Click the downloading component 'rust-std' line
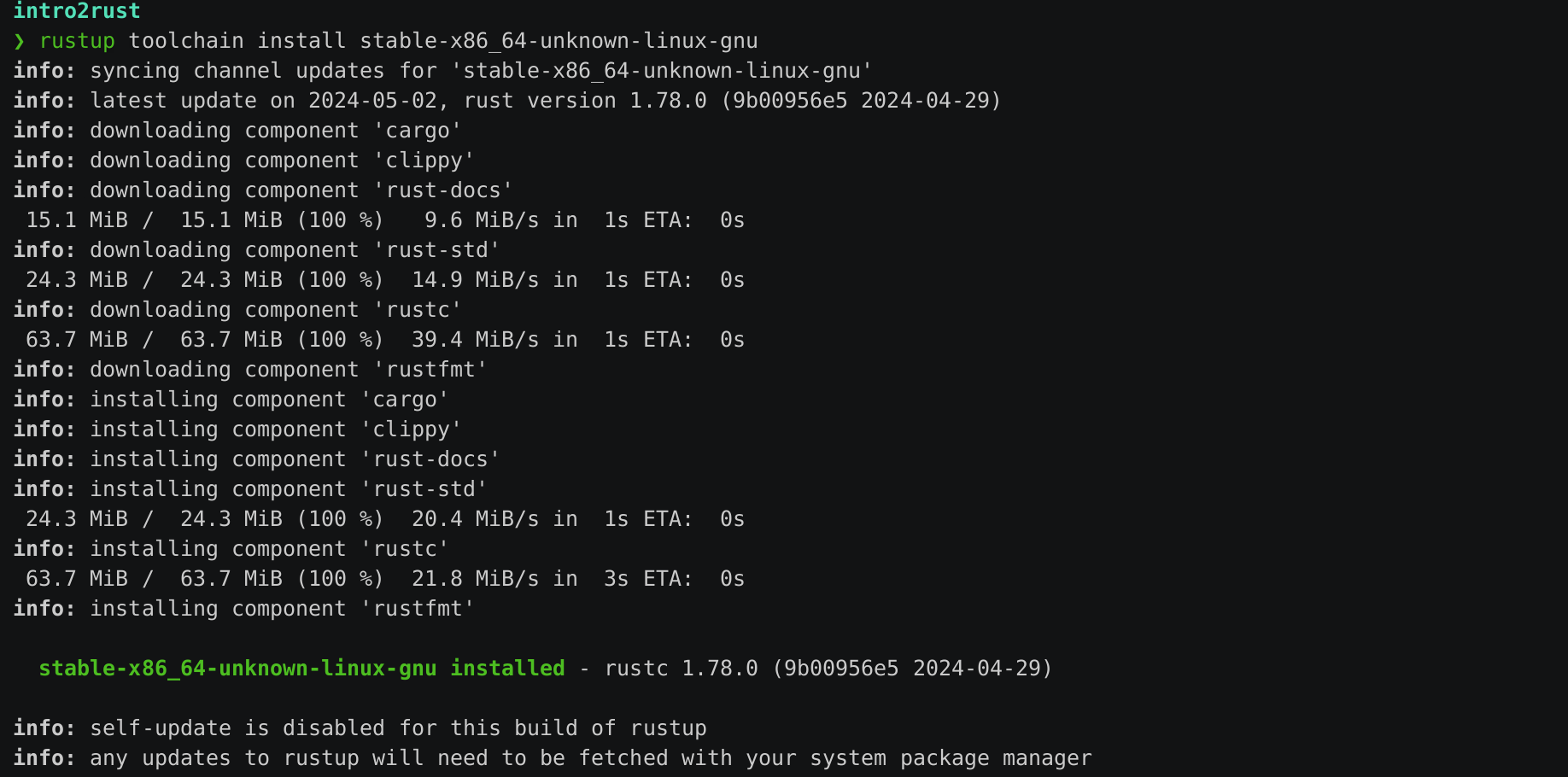Screen dimensions: 1568x777 coord(256,250)
